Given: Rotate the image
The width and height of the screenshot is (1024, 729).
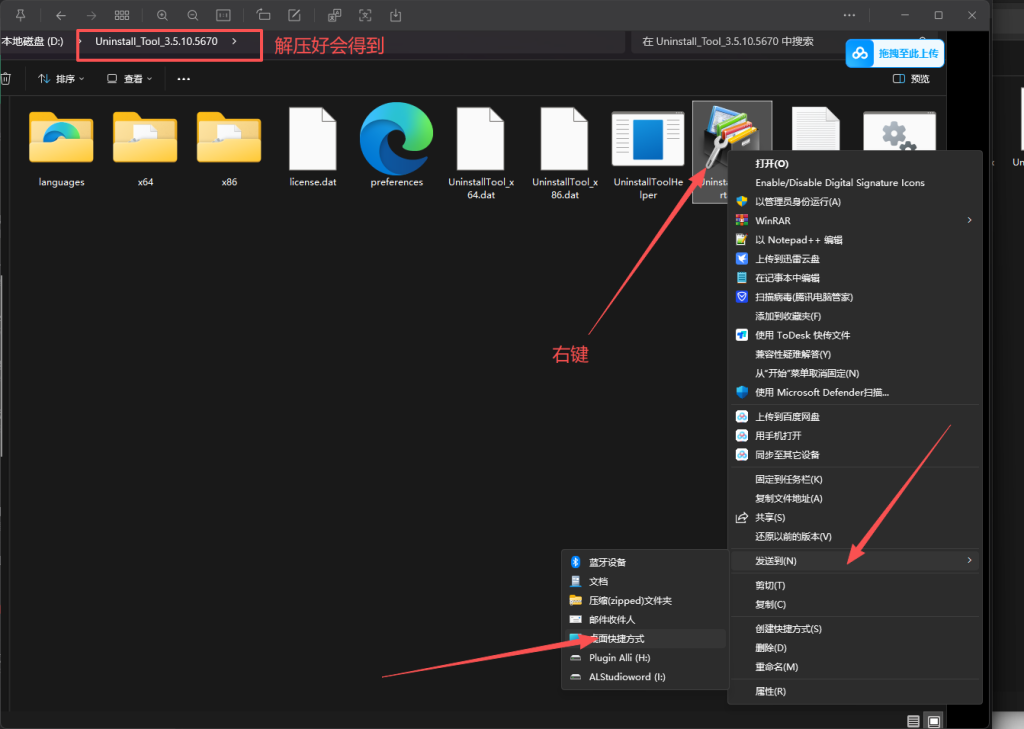Looking at the screenshot, I should click(x=263, y=15).
